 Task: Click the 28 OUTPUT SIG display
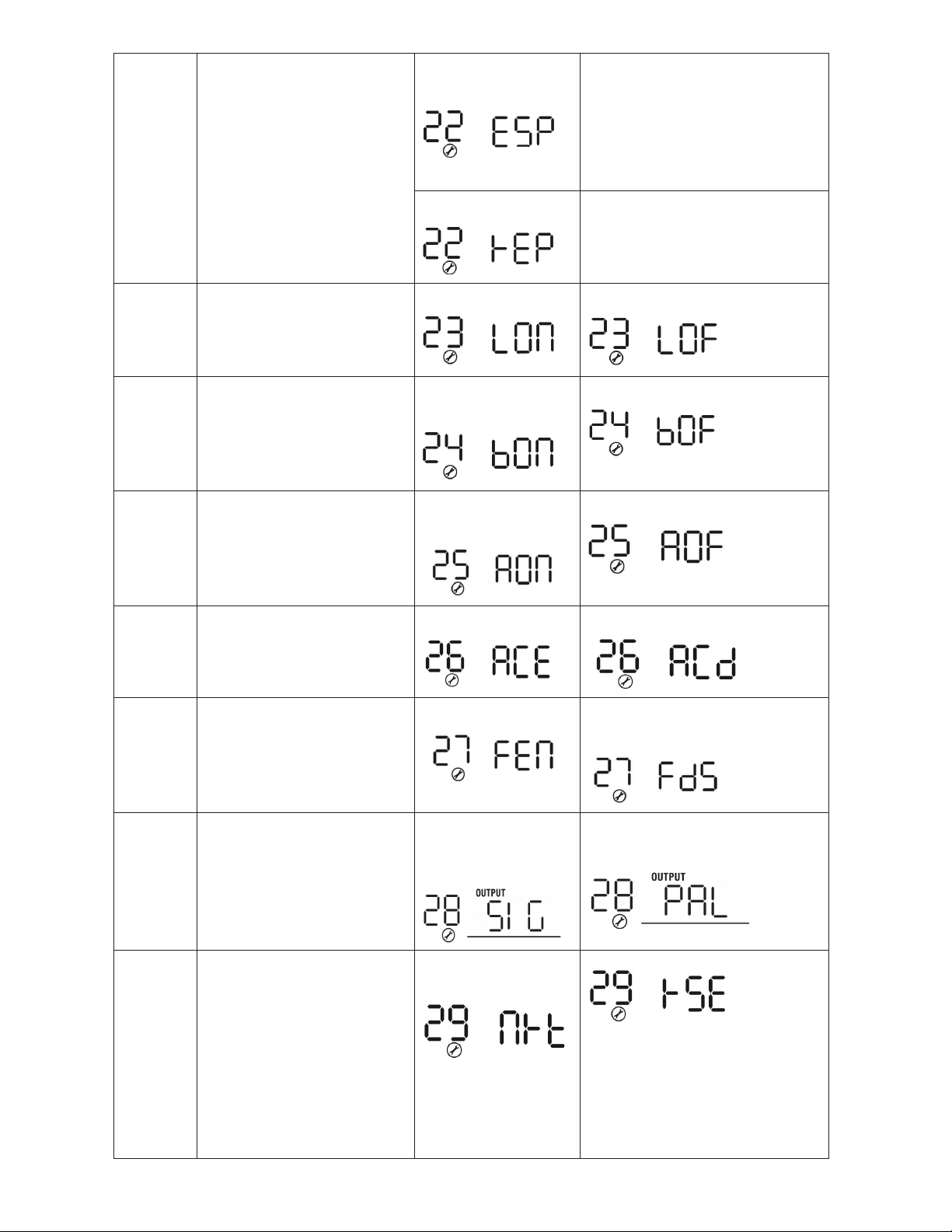click(491, 916)
